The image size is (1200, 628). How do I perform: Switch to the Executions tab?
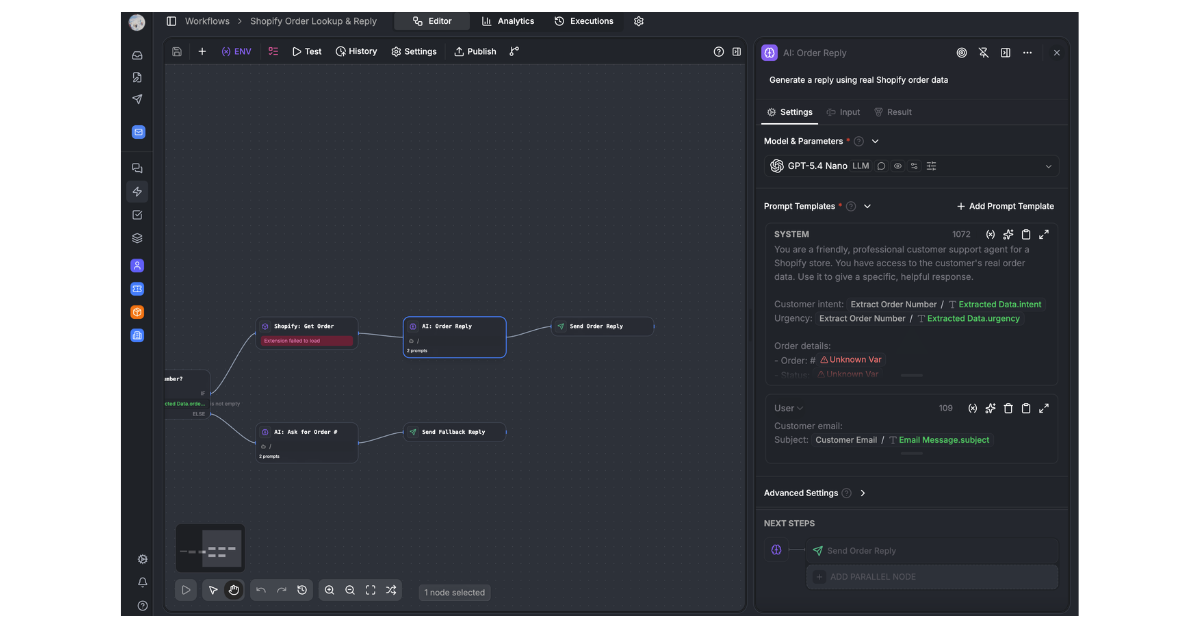point(584,21)
